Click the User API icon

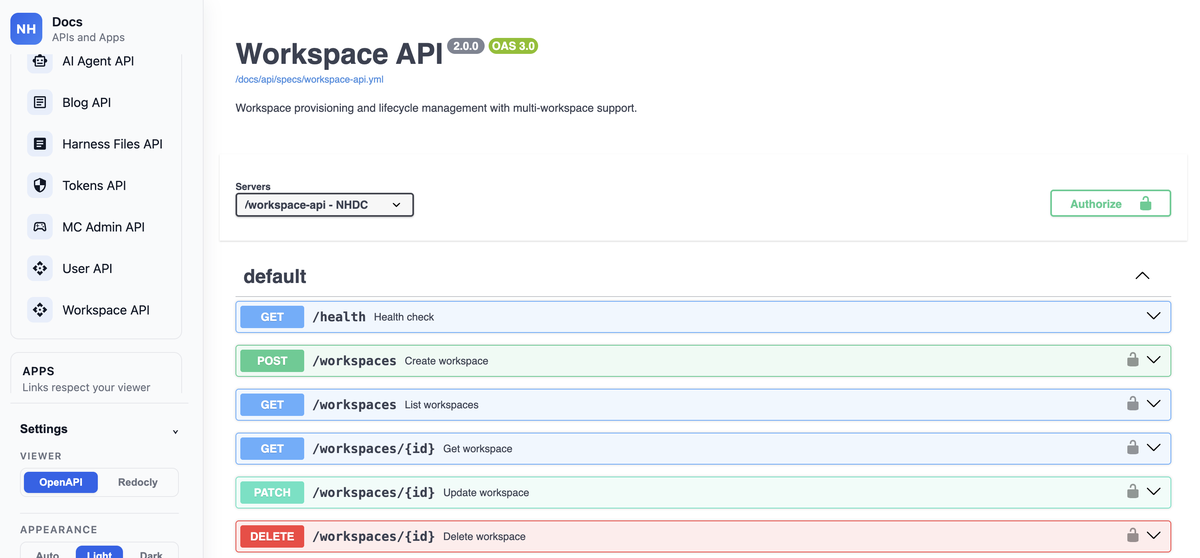(x=40, y=268)
